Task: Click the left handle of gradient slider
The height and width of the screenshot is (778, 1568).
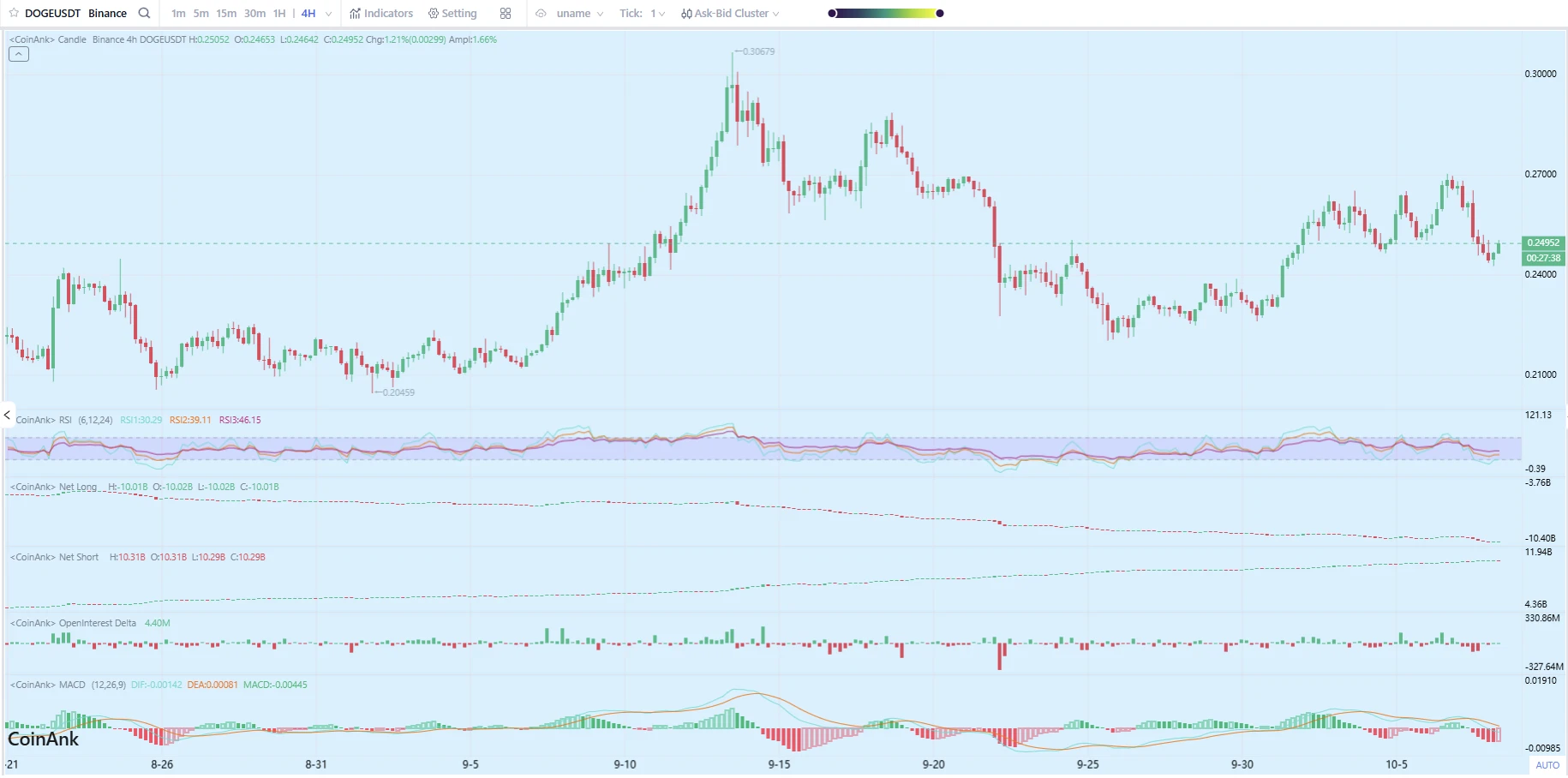Action: point(832,14)
